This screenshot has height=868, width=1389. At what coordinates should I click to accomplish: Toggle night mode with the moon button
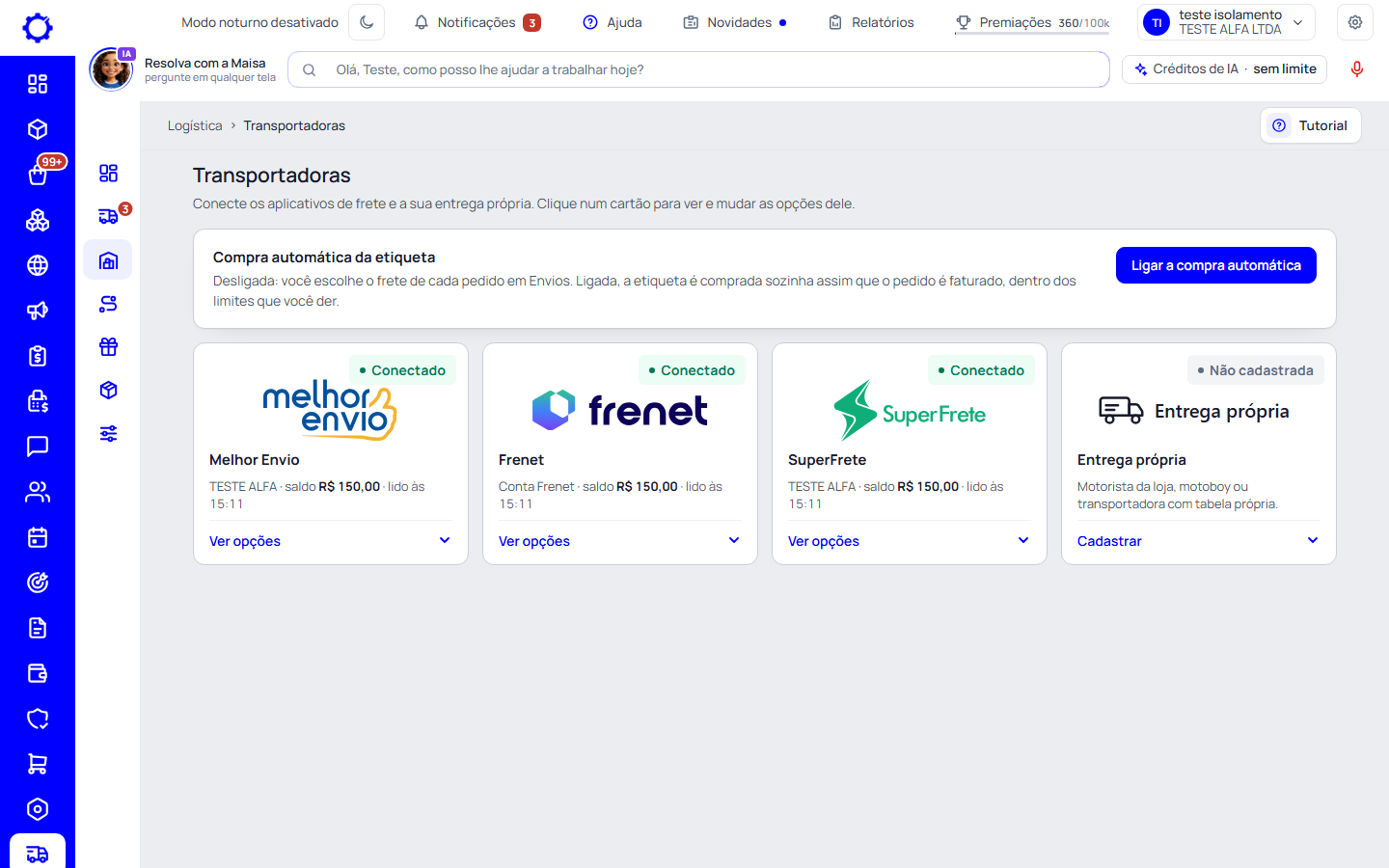tap(367, 22)
